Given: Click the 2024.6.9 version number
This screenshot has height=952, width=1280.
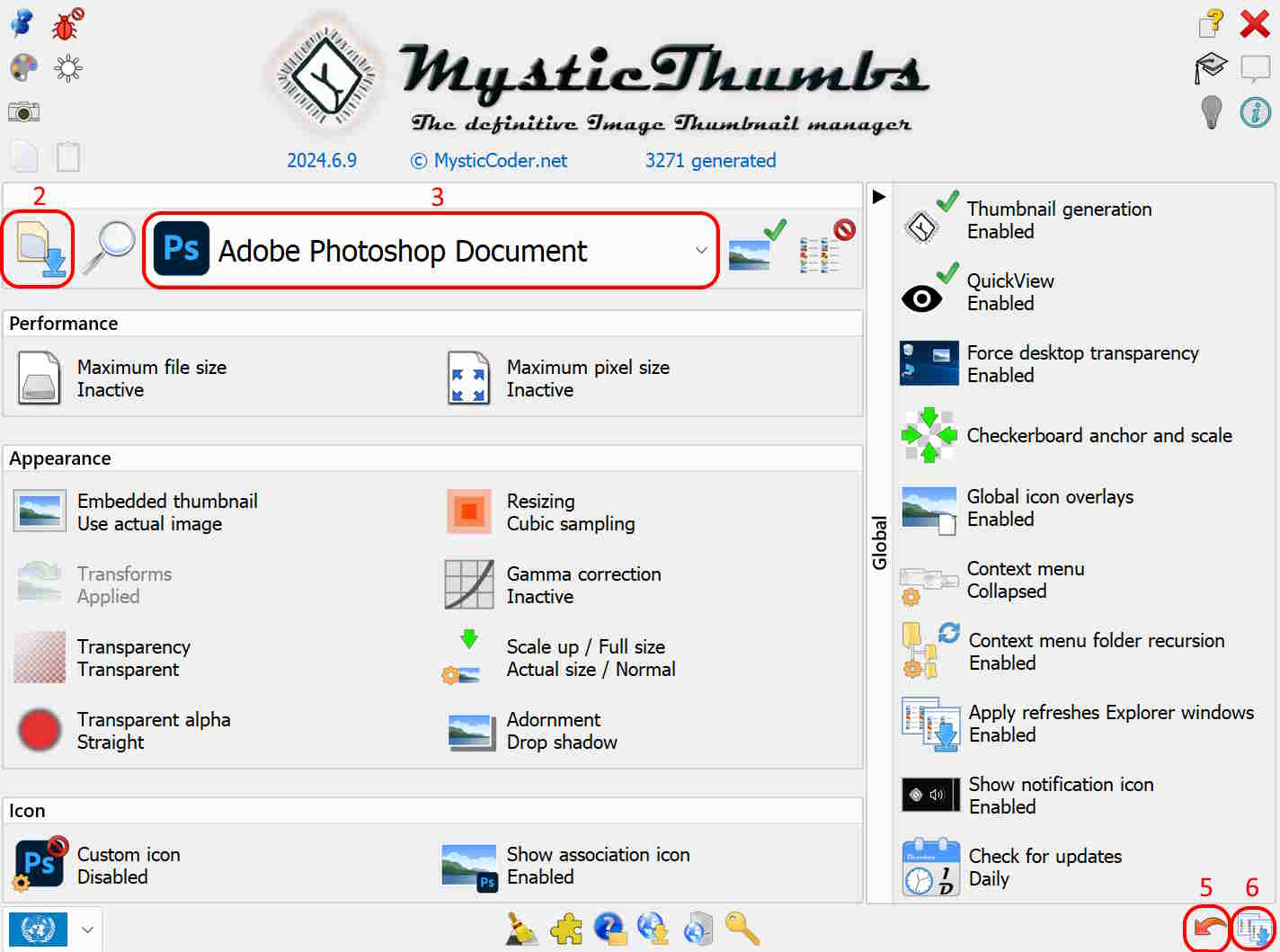Looking at the screenshot, I should tap(322, 160).
